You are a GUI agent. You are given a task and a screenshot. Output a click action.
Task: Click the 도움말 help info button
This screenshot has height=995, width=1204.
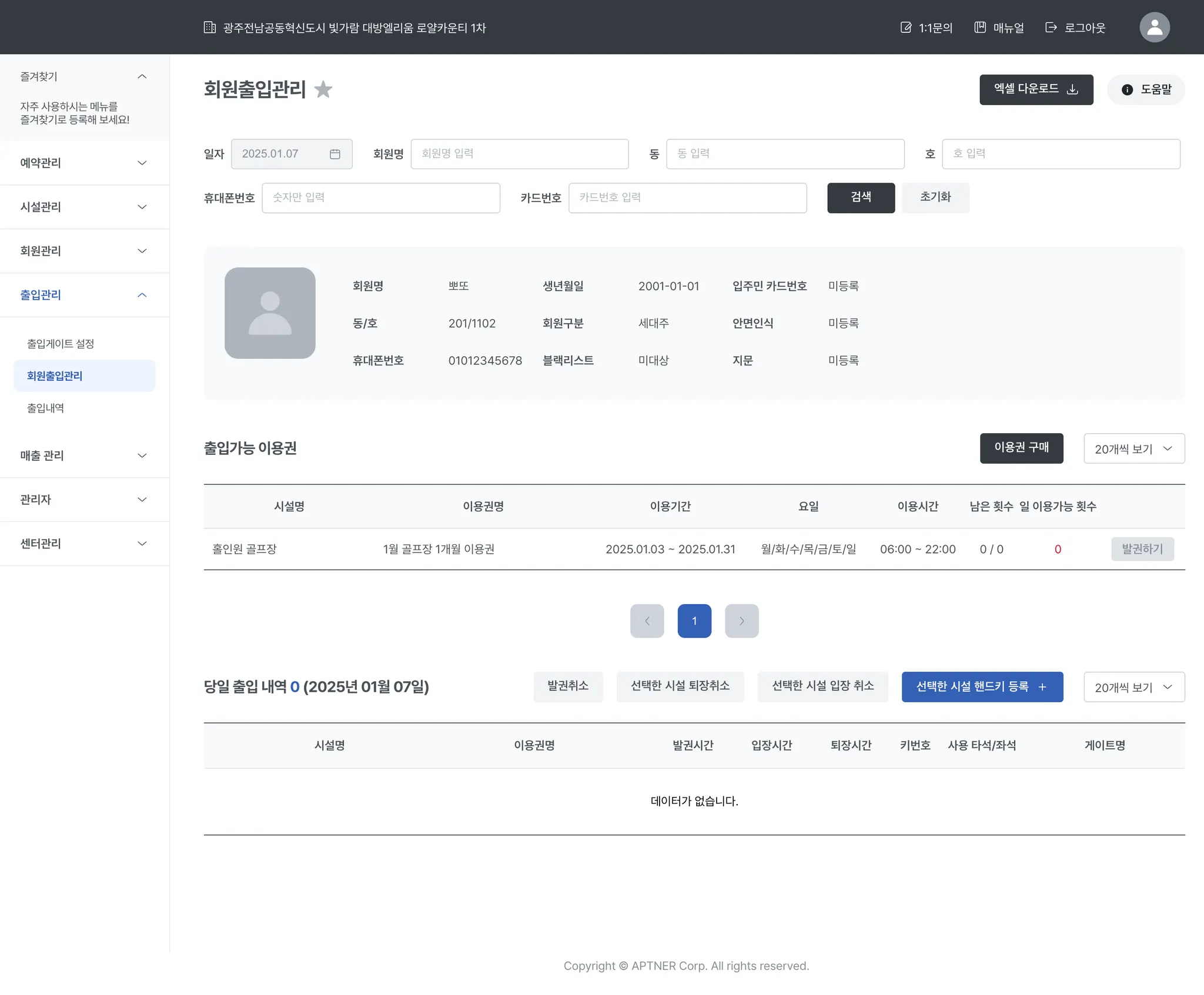point(1146,90)
